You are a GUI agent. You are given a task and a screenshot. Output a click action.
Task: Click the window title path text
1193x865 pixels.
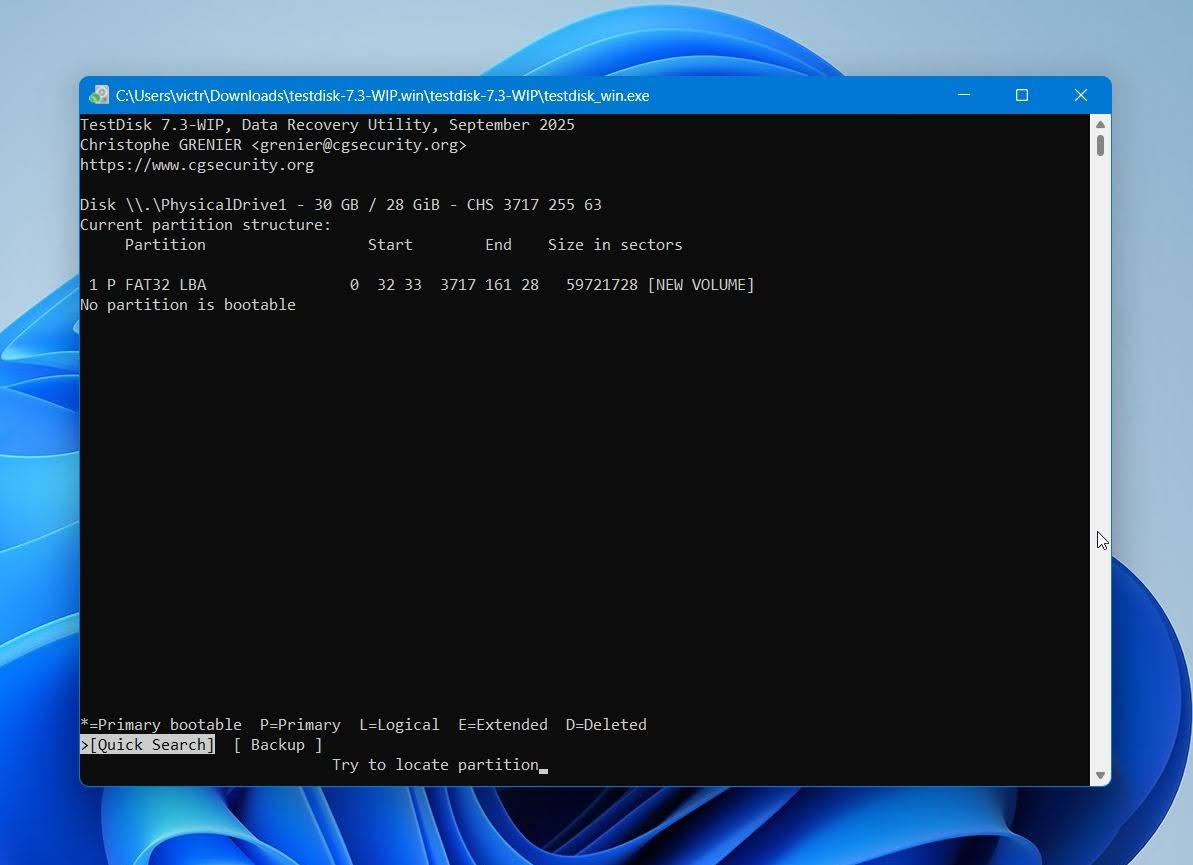(x=383, y=96)
